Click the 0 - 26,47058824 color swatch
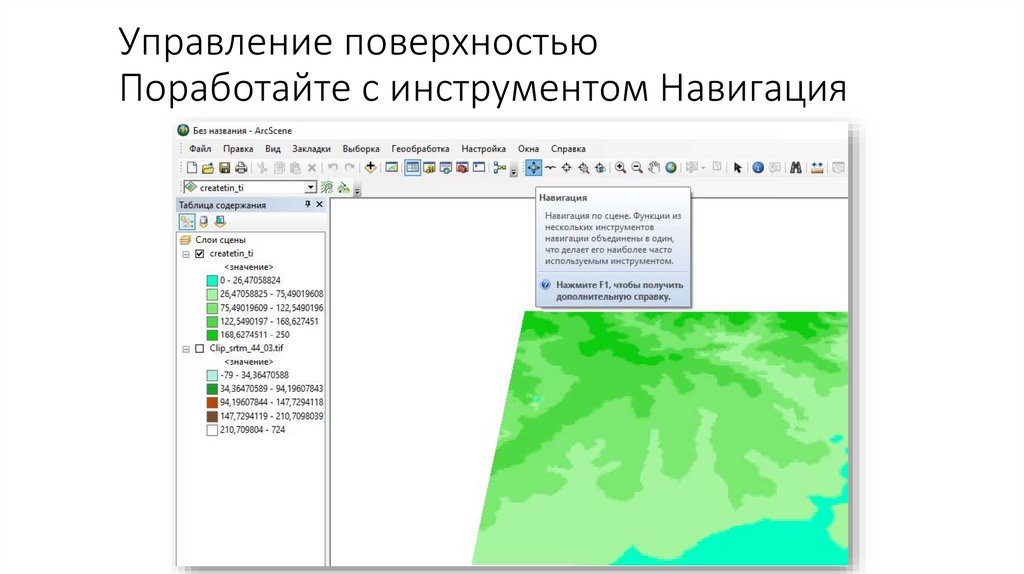Image resolution: width=1024 pixels, height=574 pixels. (212, 281)
